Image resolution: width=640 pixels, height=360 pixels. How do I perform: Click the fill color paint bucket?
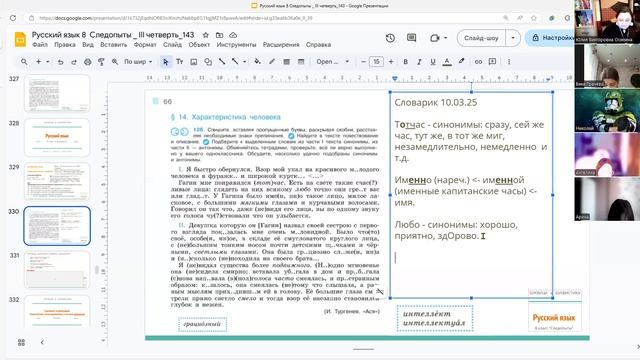click(x=258, y=62)
